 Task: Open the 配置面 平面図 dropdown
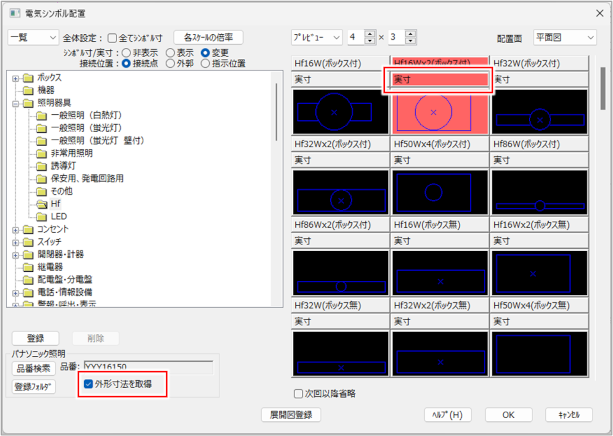[x=567, y=37]
